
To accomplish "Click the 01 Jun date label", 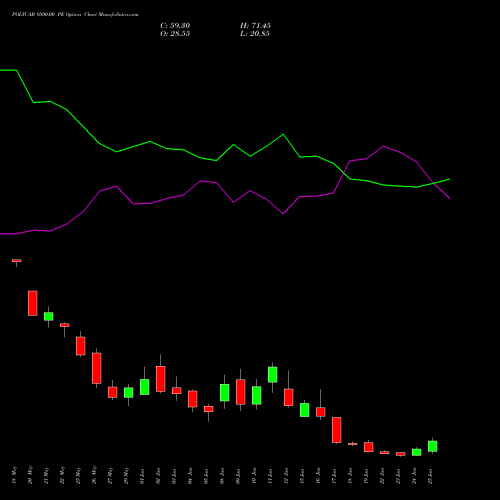I will [142, 476].
